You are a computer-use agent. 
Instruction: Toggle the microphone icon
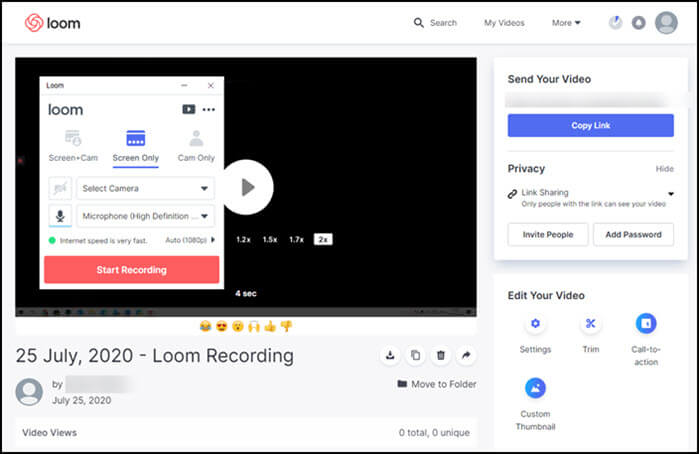click(60, 215)
